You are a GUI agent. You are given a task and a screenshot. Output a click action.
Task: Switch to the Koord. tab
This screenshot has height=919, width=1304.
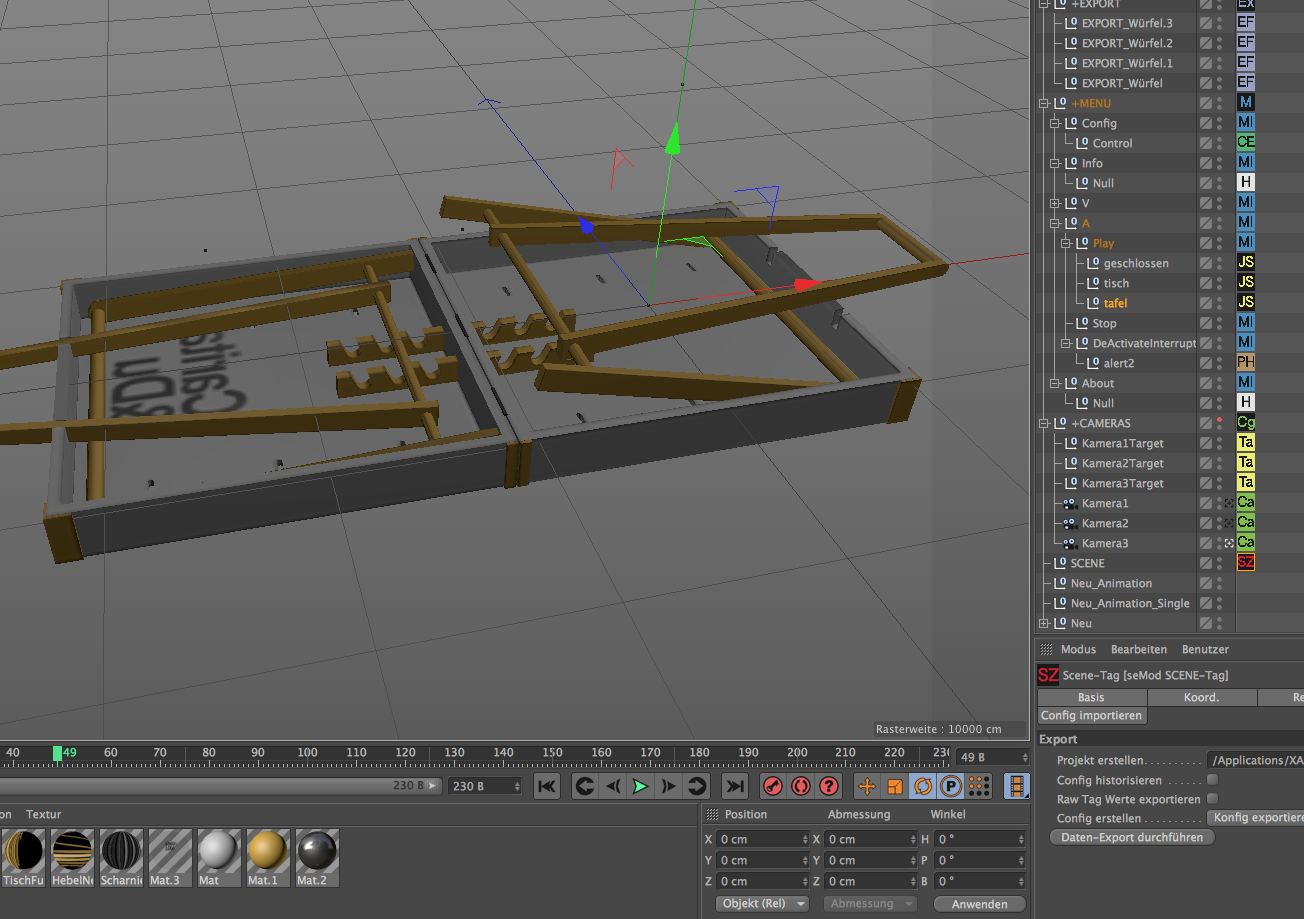[1201, 697]
